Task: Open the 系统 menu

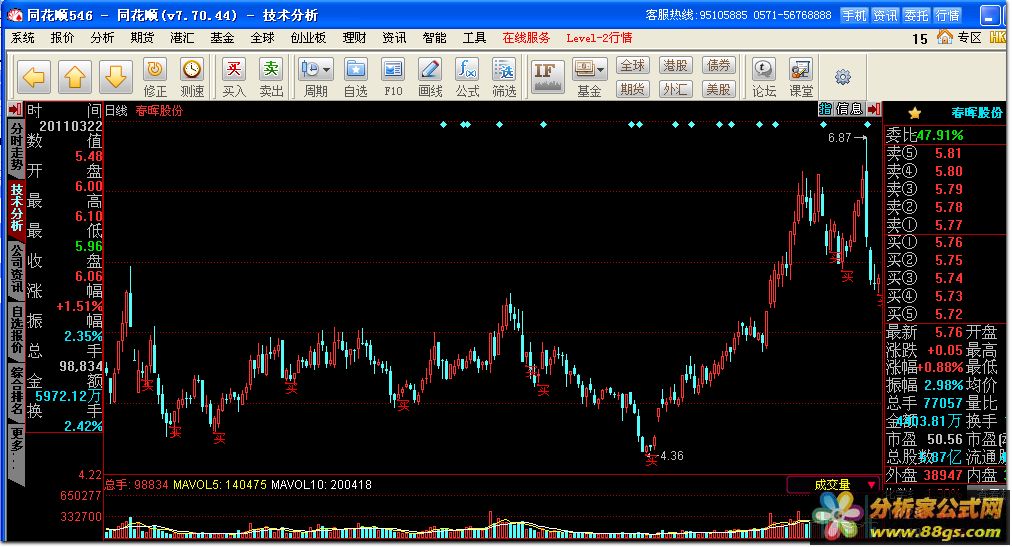Action: (23, 38)
